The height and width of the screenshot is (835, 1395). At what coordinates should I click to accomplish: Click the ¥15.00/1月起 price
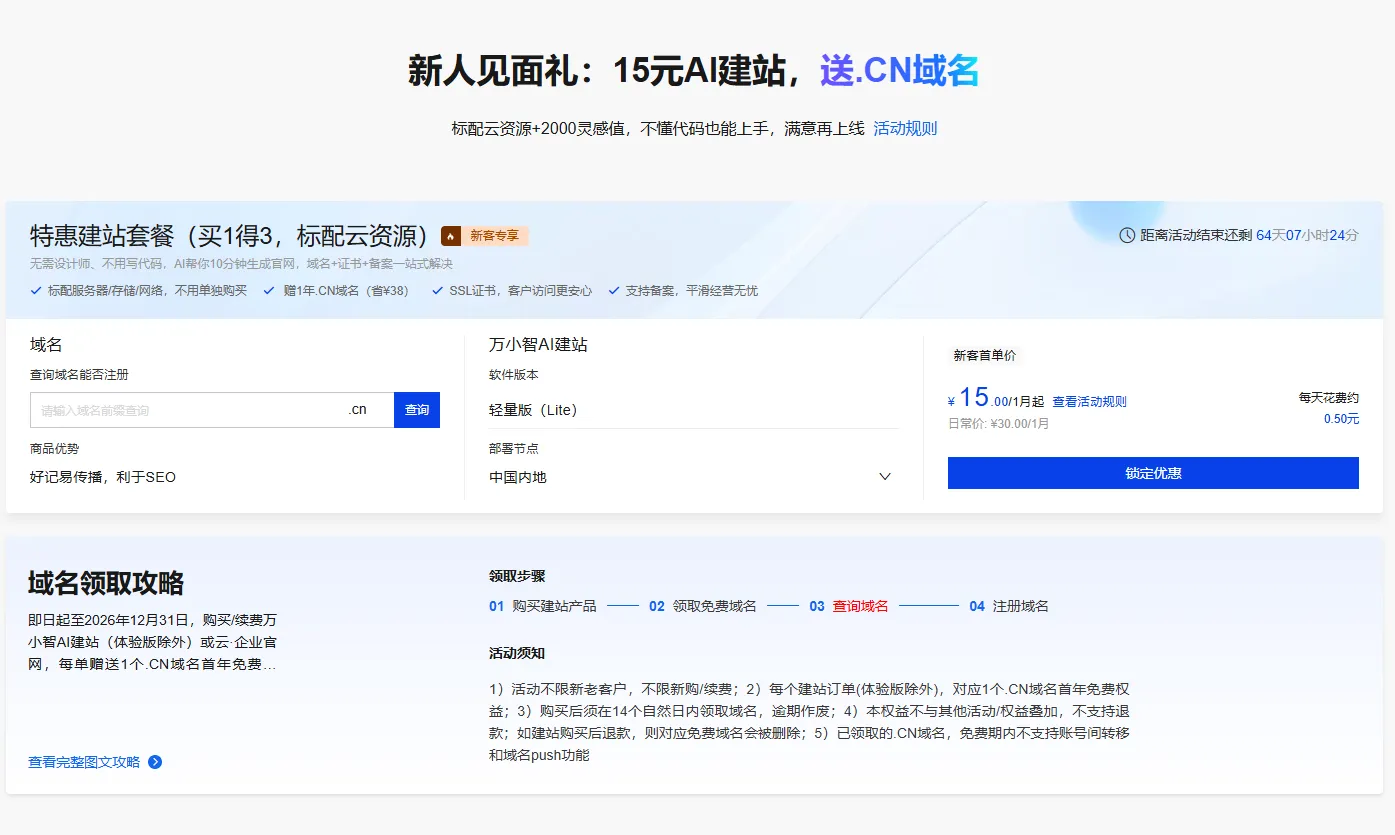(x=996, y=398)
